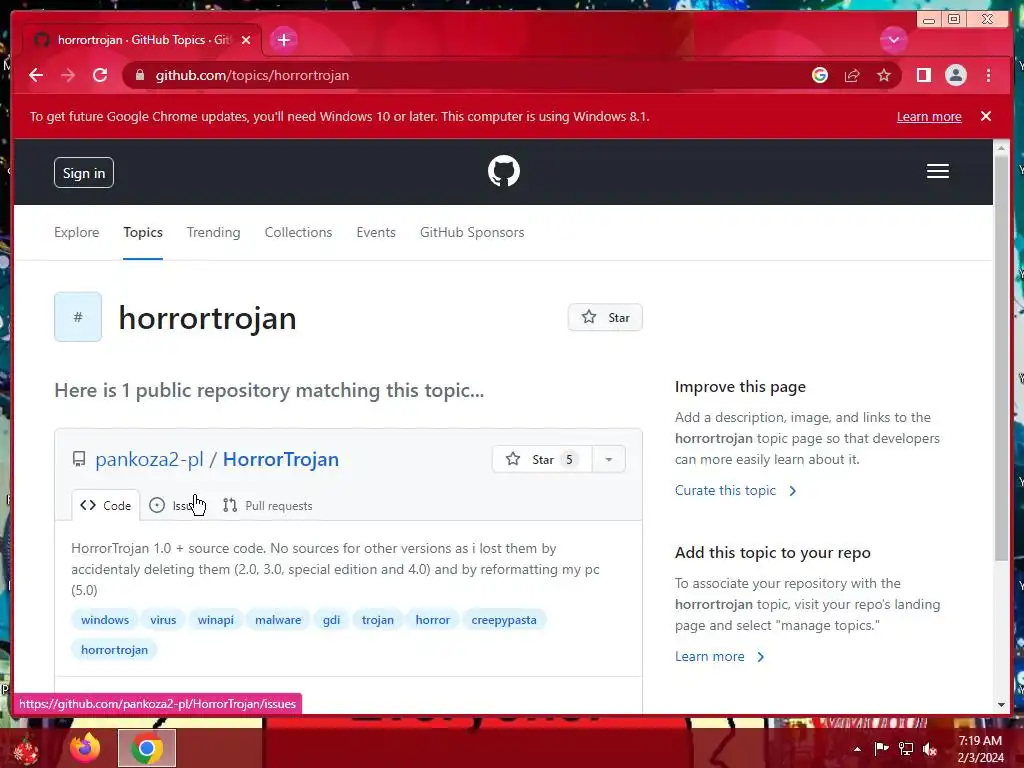Dismiss the Chrome update notification bar
The height and width of the screenshot is (768, 1024).
tap(985, 116)
